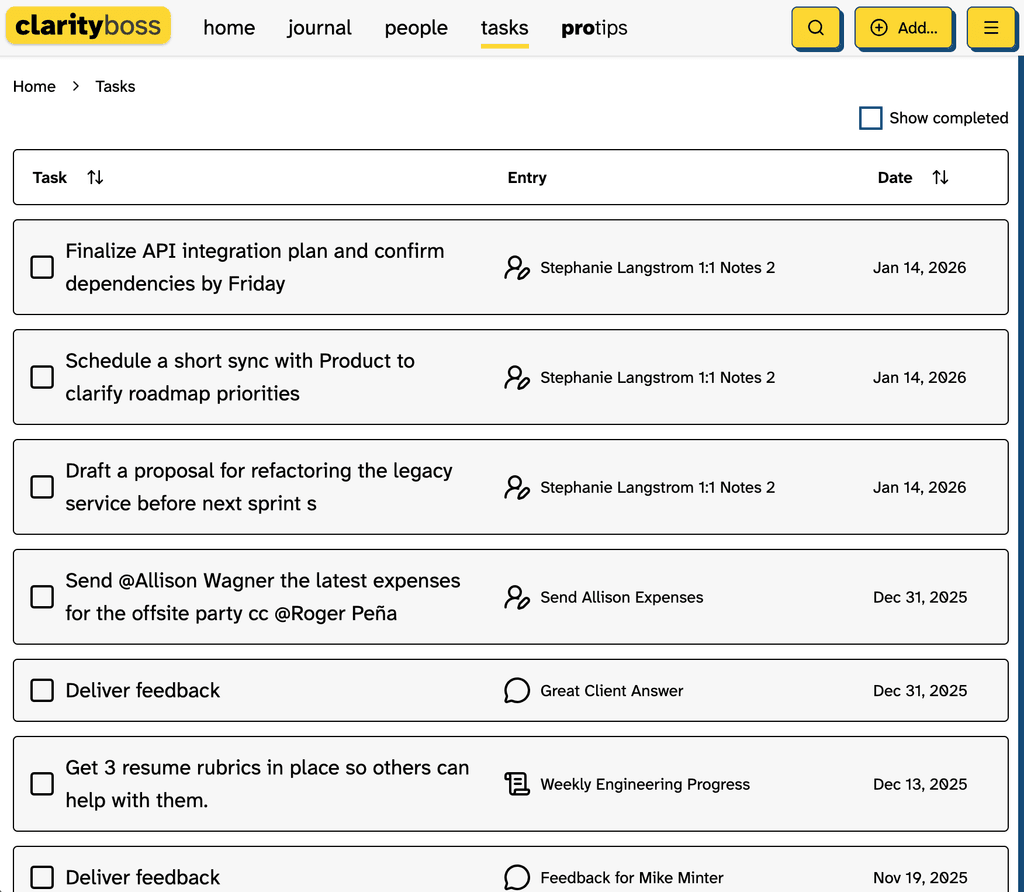Click the scroll icon beside Weekly Engineering Progress

pyautogui.click(x=516, y=784)
